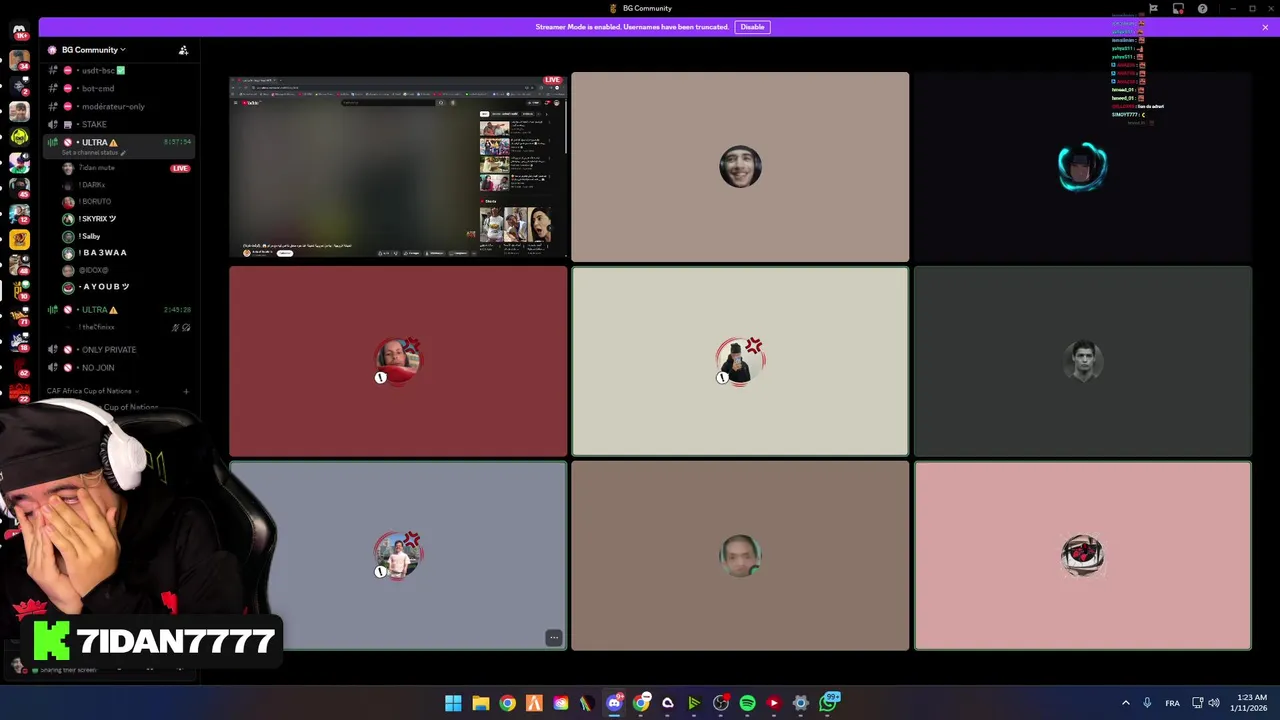Screen dimensions: 1280x720
Task: Join the second ULTRA voice channel
Action: tap(119, 310)
